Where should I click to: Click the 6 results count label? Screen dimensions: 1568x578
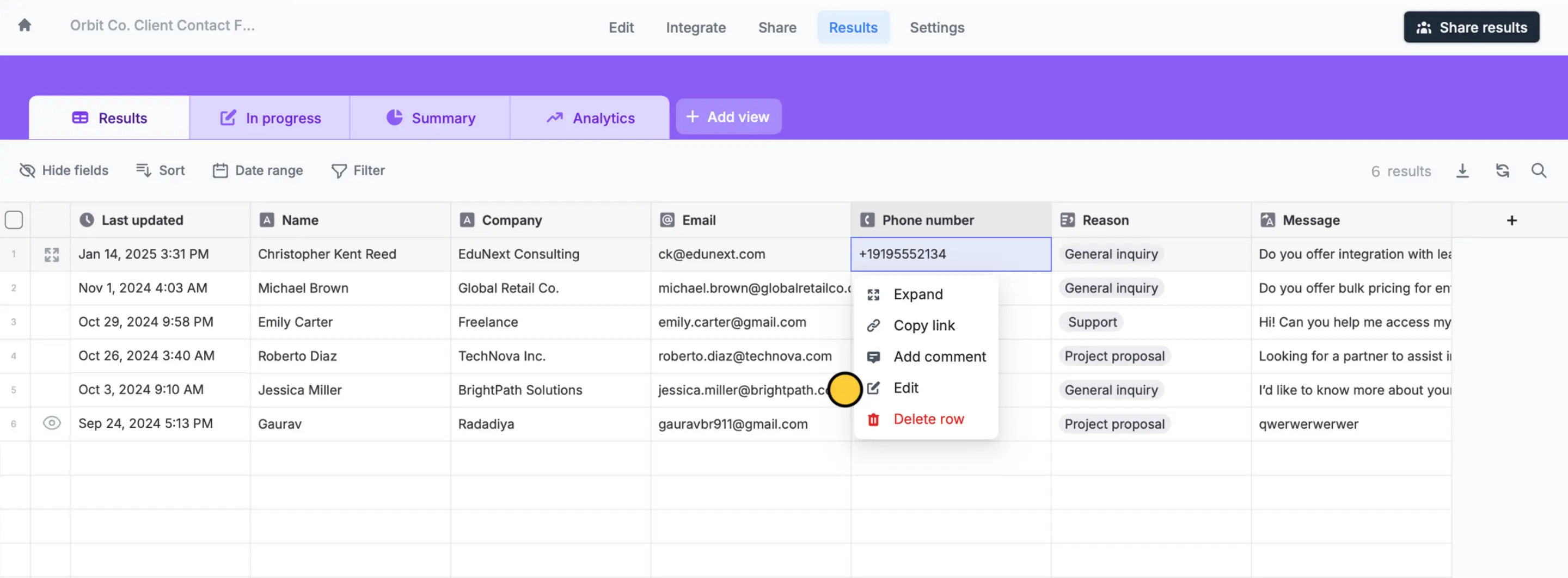click(x=1401, y=171)
